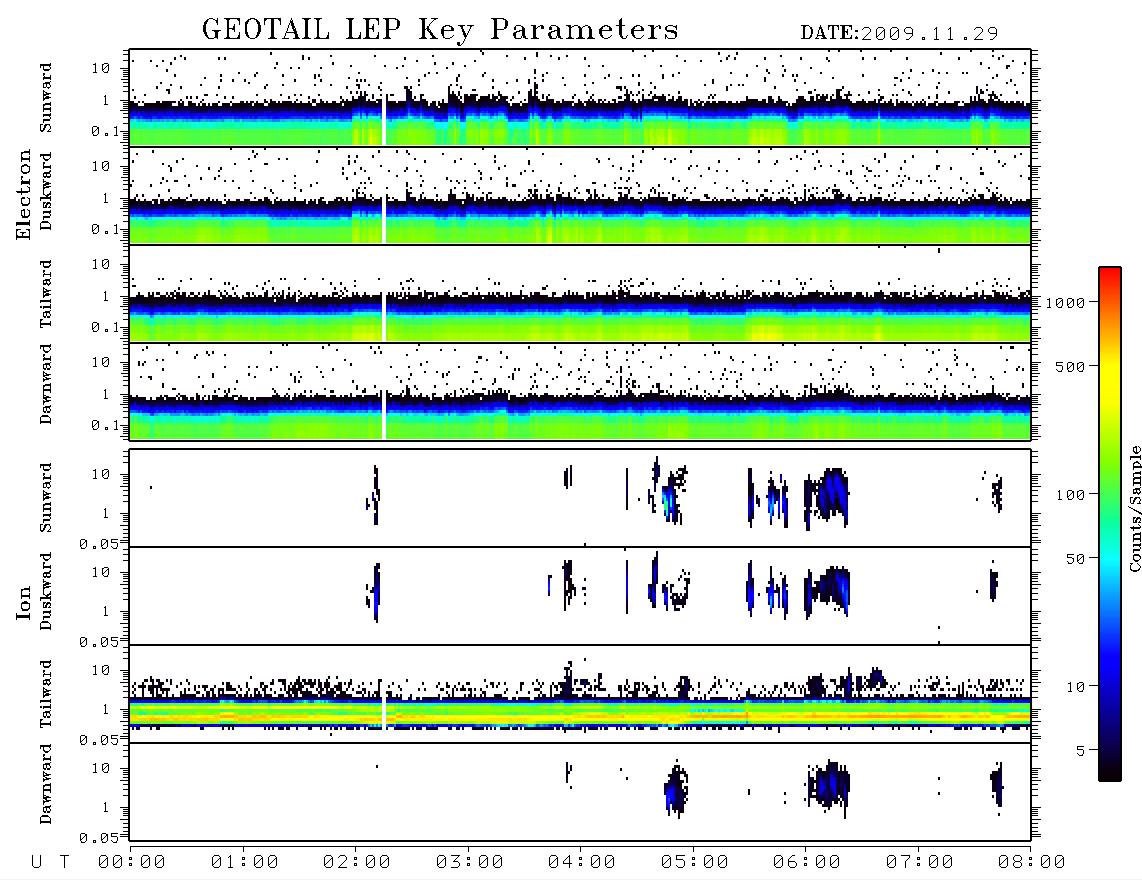Image resolution: width=1142 pixels, height=880 pixels.
Task: Click the "04:00" time axis label
Action: coord(582,862)
